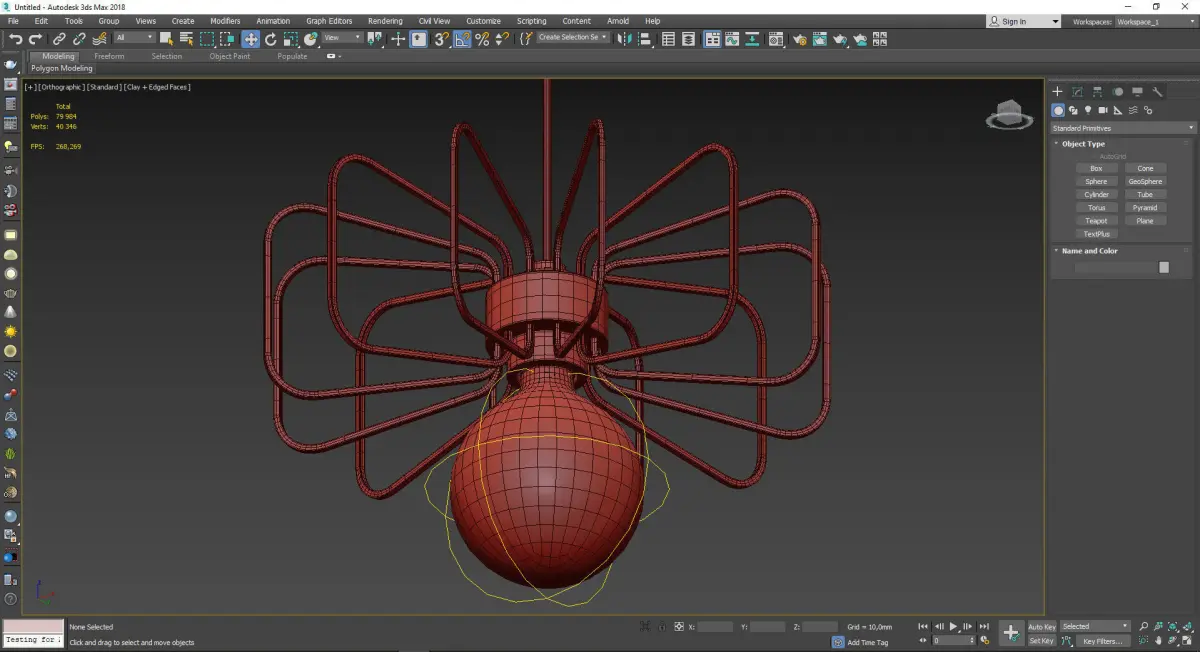This screenshot has height=652, width=1200.
Task: Select the Select and Move tool
Action: [250, 39]
